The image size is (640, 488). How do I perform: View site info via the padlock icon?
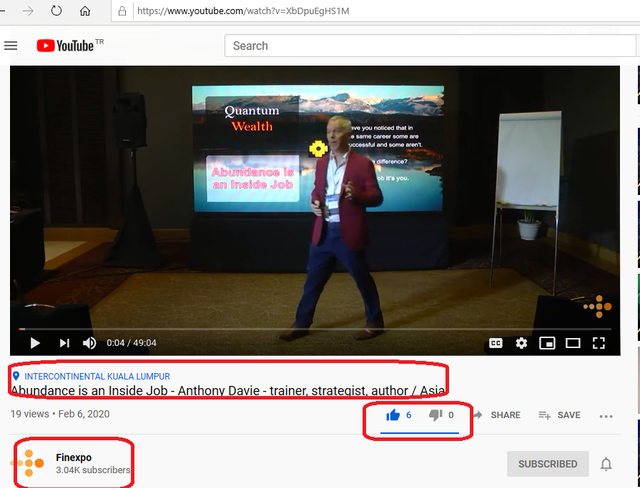122,11
